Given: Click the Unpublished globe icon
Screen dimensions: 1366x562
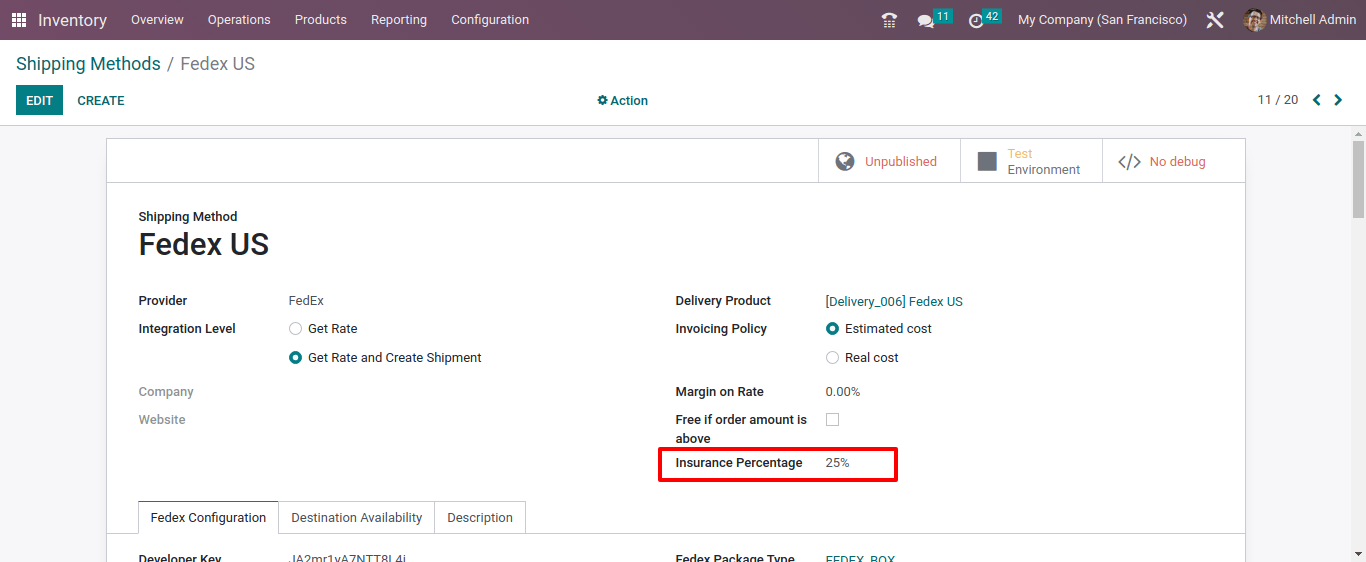Looking at the screenshot, I should [x=845, y=161].
